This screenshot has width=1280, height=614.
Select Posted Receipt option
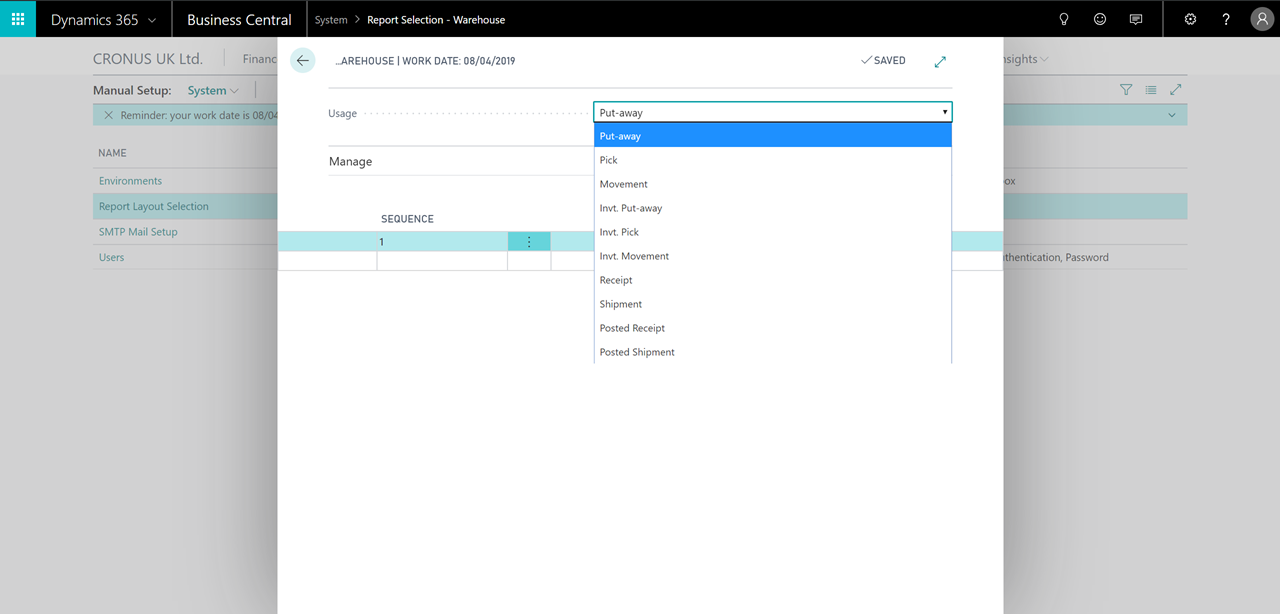coord(773,328)
